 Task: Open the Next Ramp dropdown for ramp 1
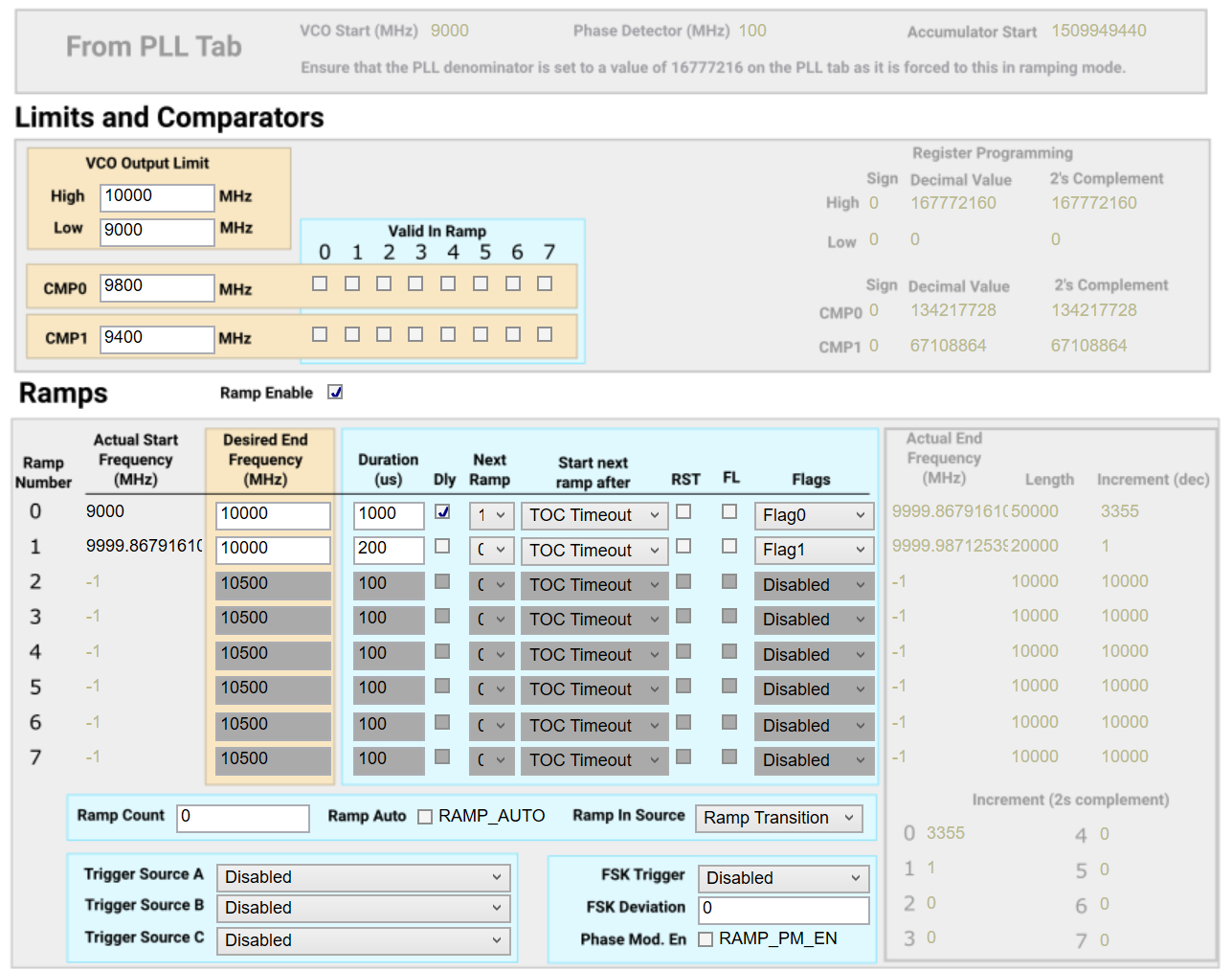(492, 551)
